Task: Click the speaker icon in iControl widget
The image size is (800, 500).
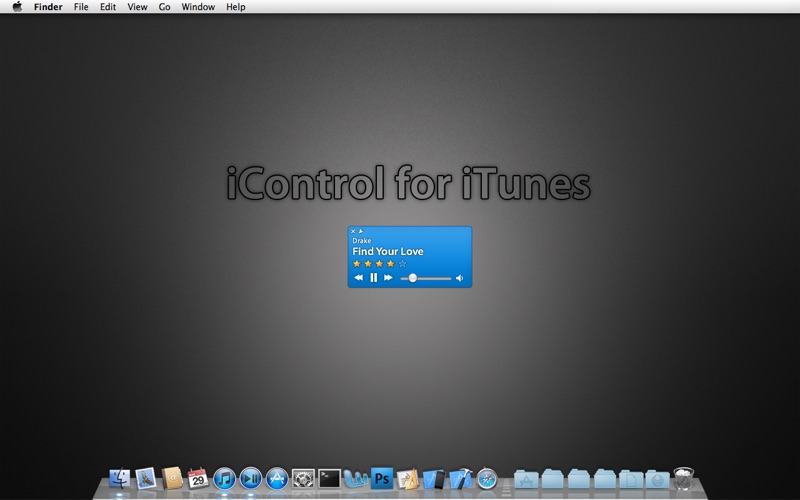Action: click(460, 278)
